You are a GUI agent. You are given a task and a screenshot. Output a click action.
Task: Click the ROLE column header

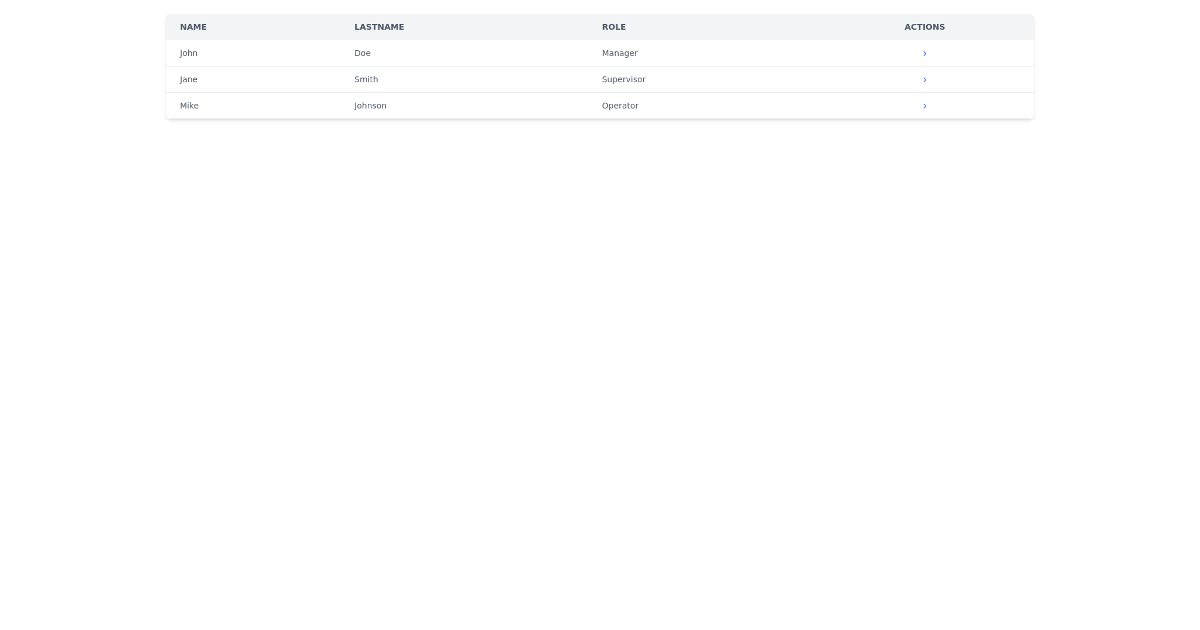[613, 27]
